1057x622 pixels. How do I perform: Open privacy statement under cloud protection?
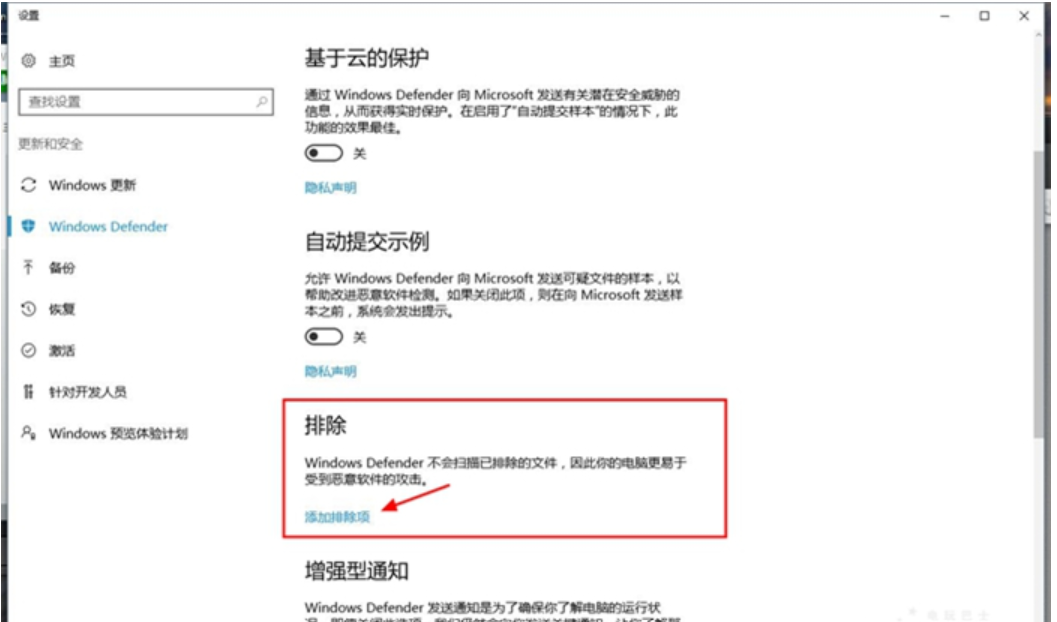point(330,187)
